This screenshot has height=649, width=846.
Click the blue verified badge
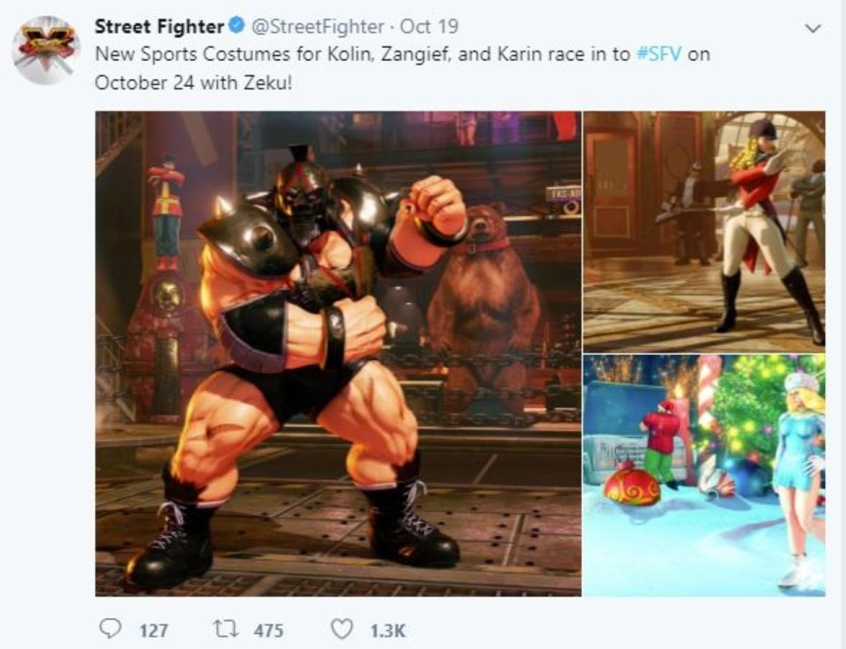[x=237, y=25]
